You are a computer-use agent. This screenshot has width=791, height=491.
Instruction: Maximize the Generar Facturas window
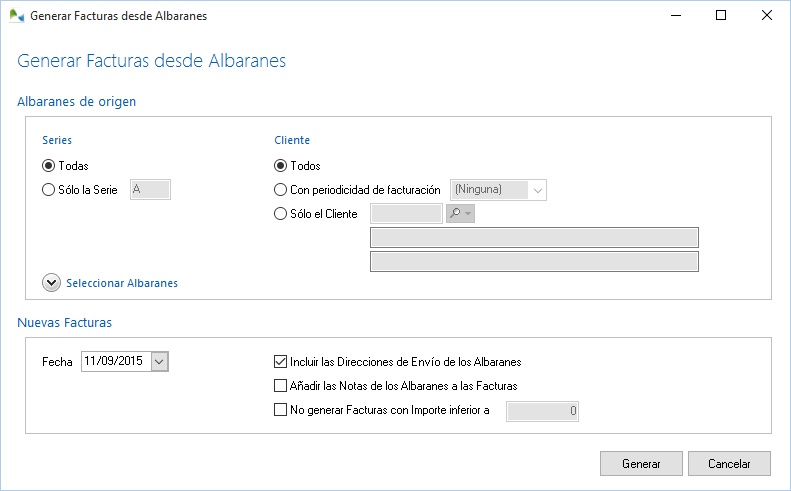[x=720, y=16]
